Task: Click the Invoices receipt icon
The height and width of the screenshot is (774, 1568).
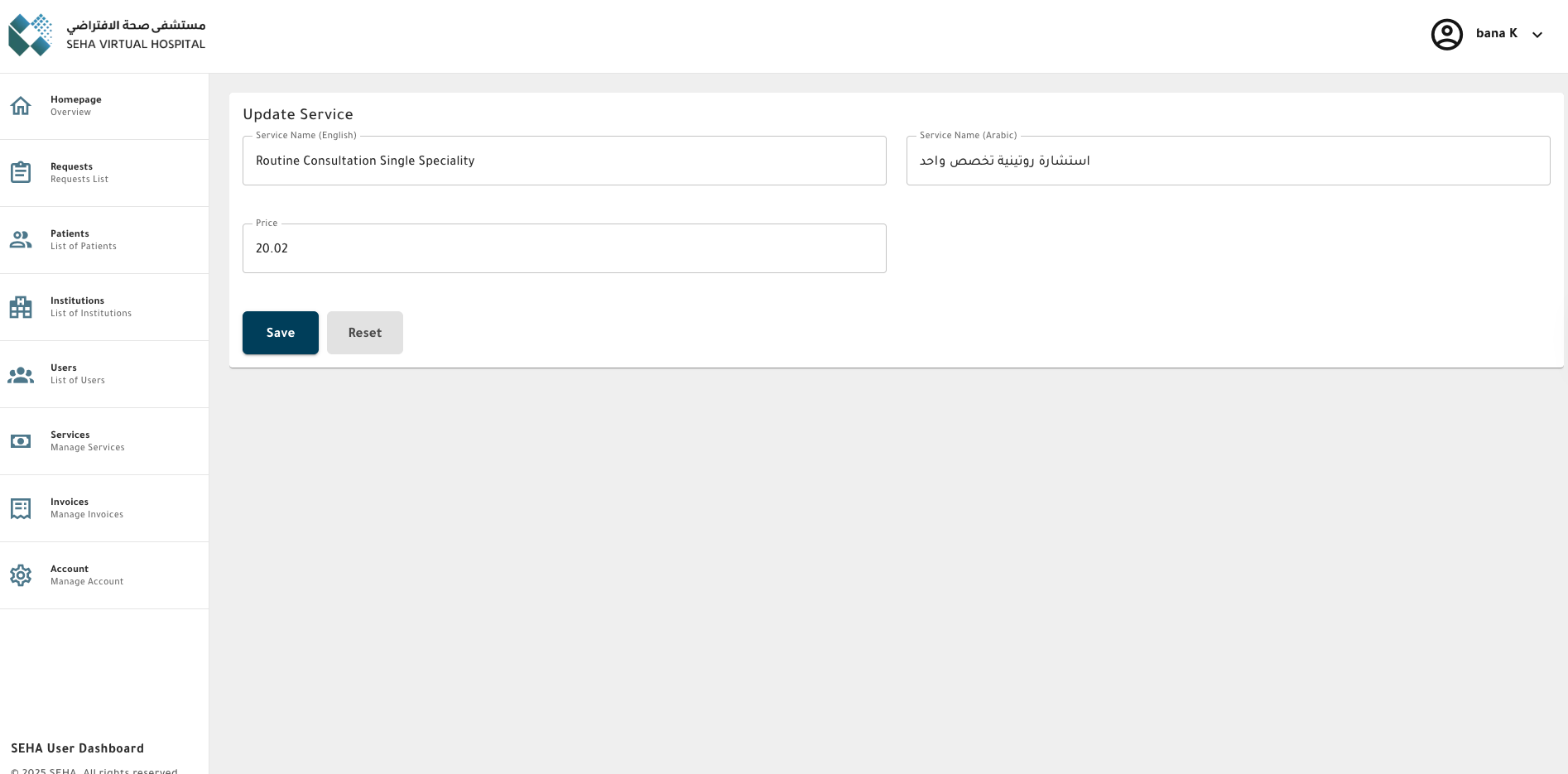Action: [x=21, y=508]
